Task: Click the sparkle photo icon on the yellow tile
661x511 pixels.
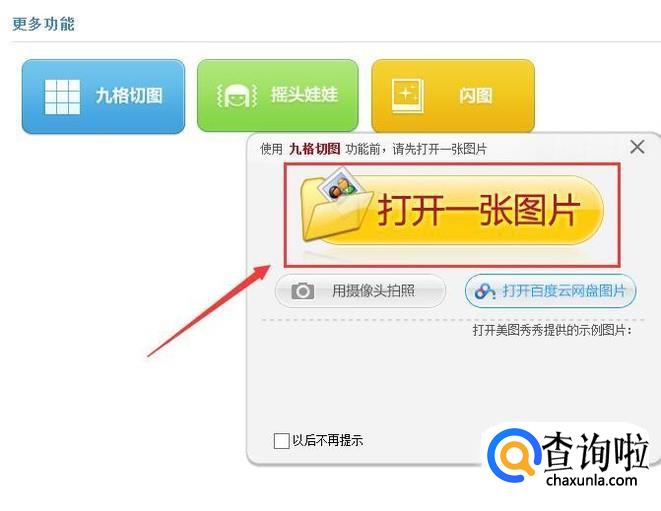Action: [x=407, y=95]
